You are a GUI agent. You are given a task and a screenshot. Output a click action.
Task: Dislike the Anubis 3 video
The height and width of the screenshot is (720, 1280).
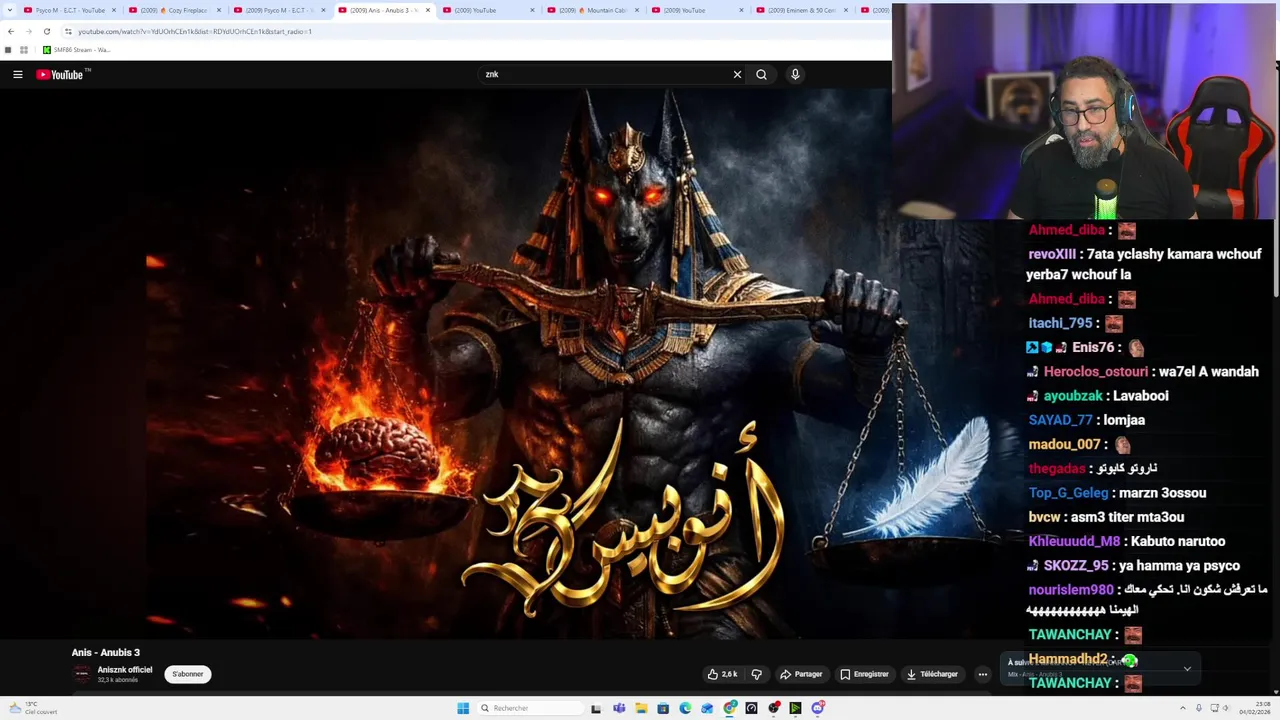[x=757, y=674]
